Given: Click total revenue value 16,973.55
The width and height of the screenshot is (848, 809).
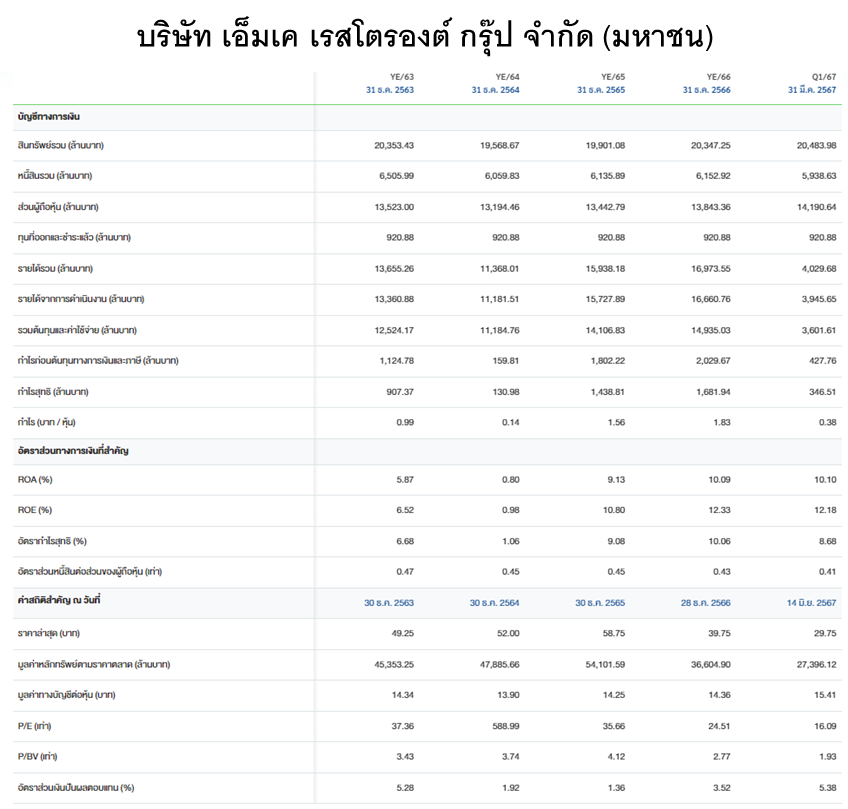Looking at the screenshot, I should 711,268.
